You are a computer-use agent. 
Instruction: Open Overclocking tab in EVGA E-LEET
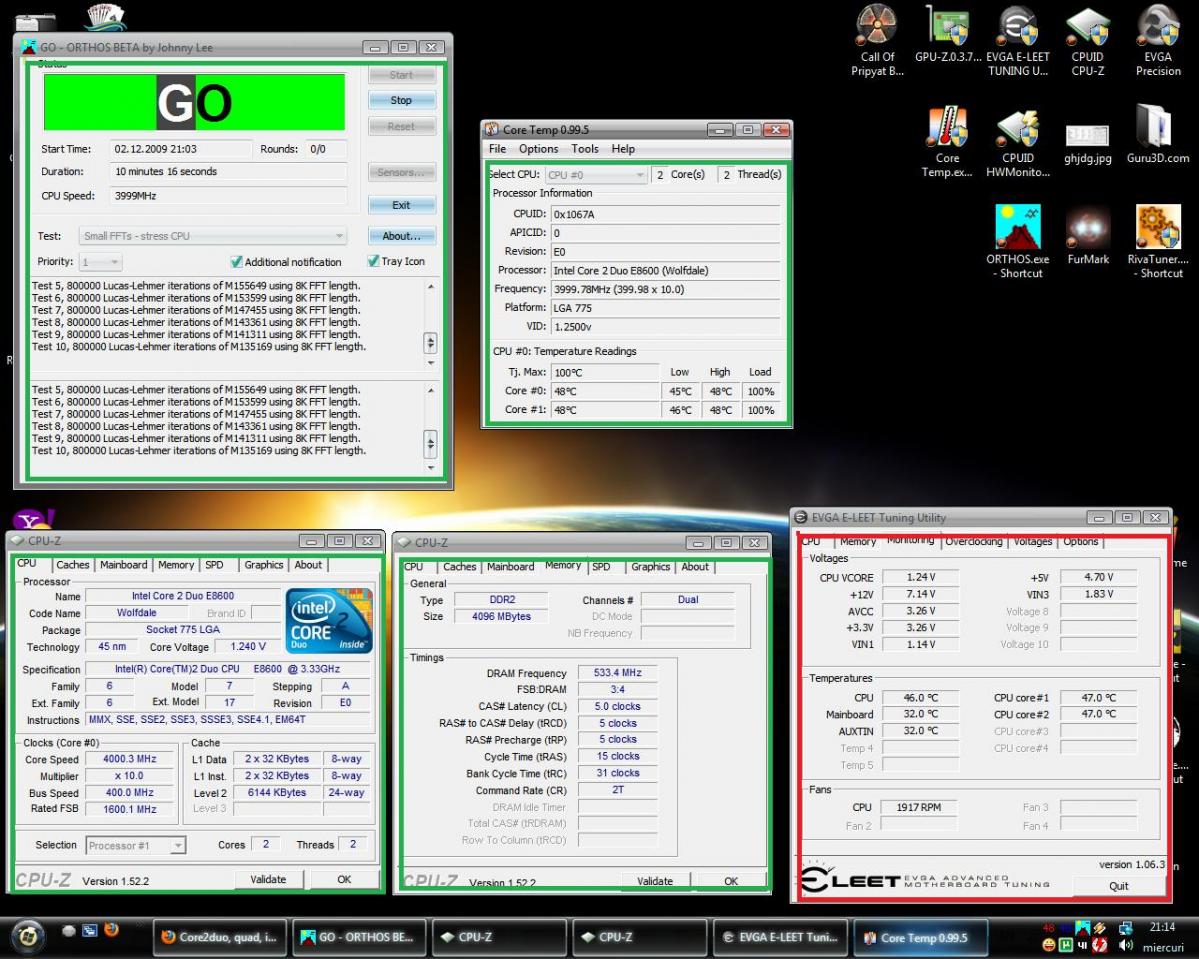click(x=973, y=541)
